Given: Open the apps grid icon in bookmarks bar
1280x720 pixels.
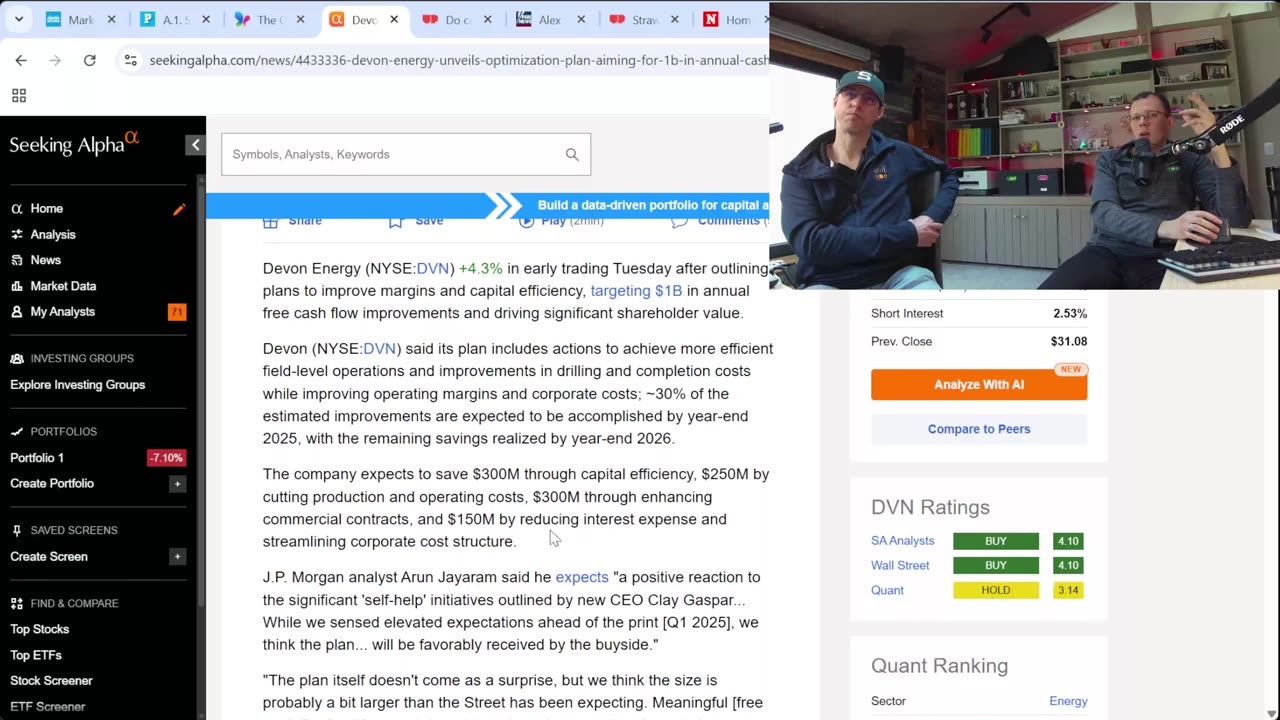Looking at the screenshot, I should tap(18, 96).
